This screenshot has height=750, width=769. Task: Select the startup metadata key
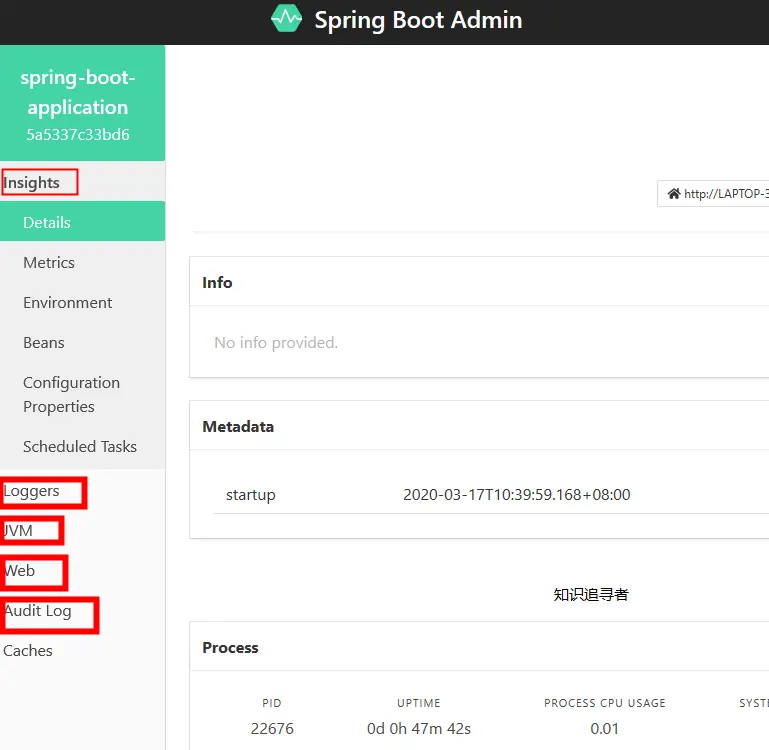pyautogui.click(x=251, y=494)
